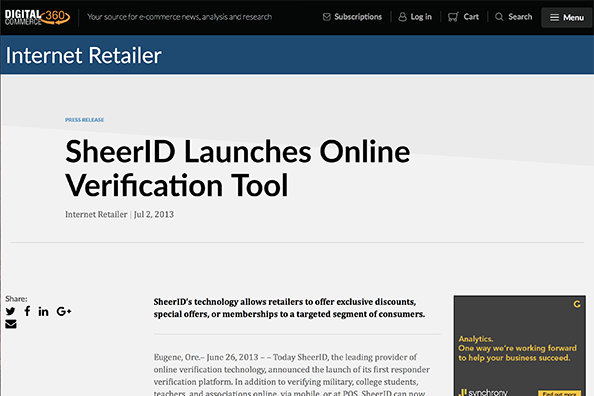Share article on Google Plus
This screenshot has width=594, height=396.
pos(64,311)
